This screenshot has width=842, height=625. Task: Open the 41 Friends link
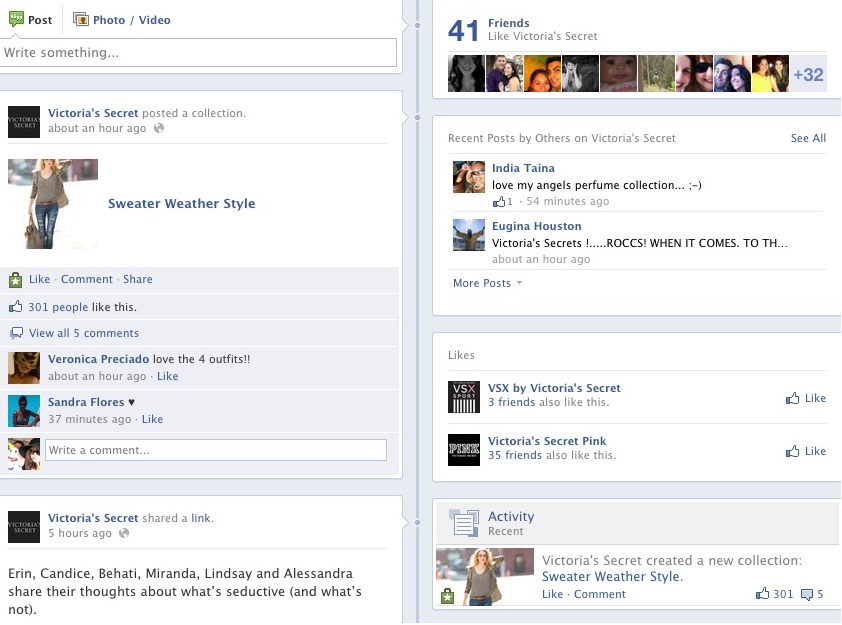(x=509, y=23)
